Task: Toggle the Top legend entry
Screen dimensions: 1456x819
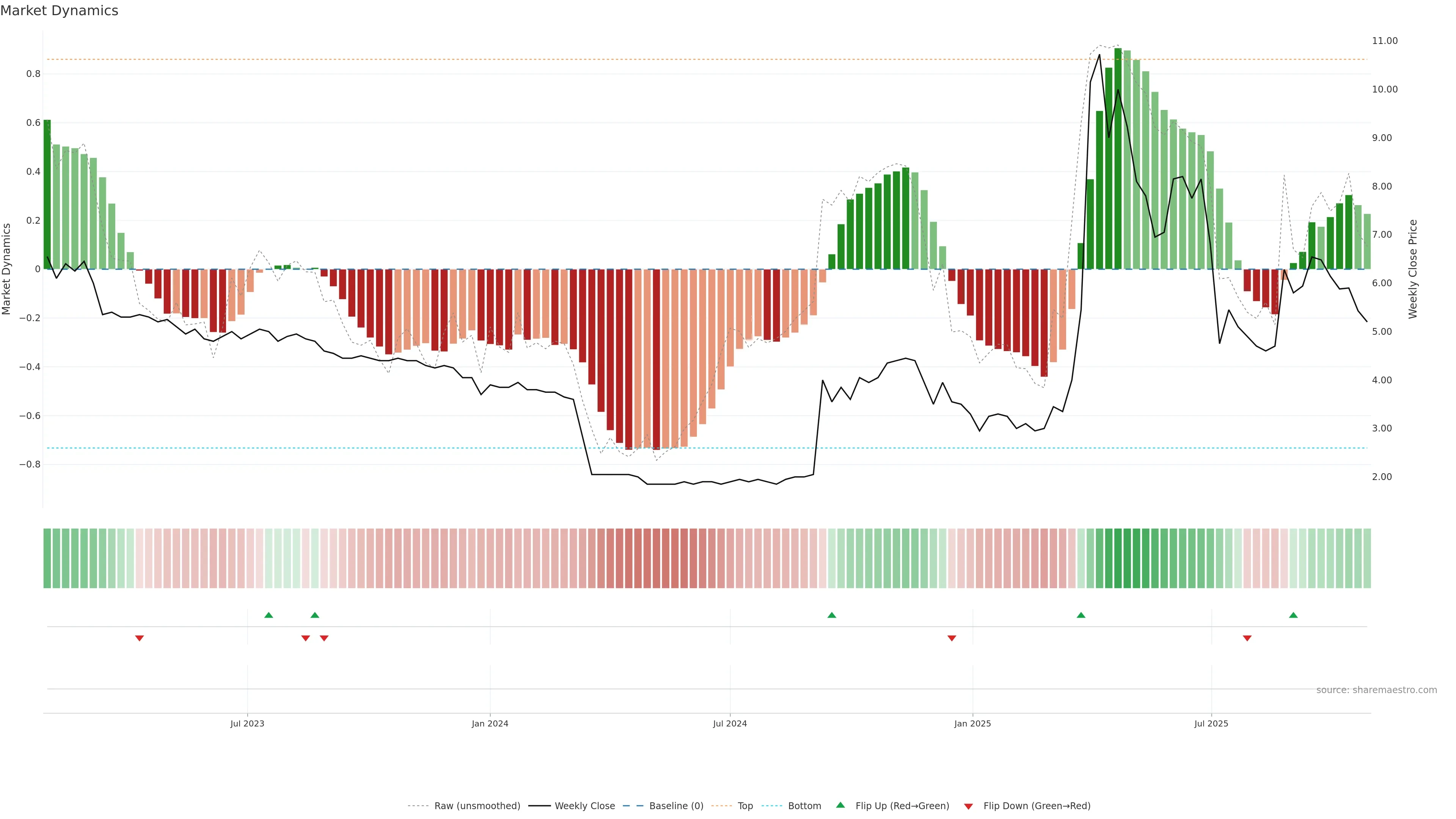Action: point(745,806)
